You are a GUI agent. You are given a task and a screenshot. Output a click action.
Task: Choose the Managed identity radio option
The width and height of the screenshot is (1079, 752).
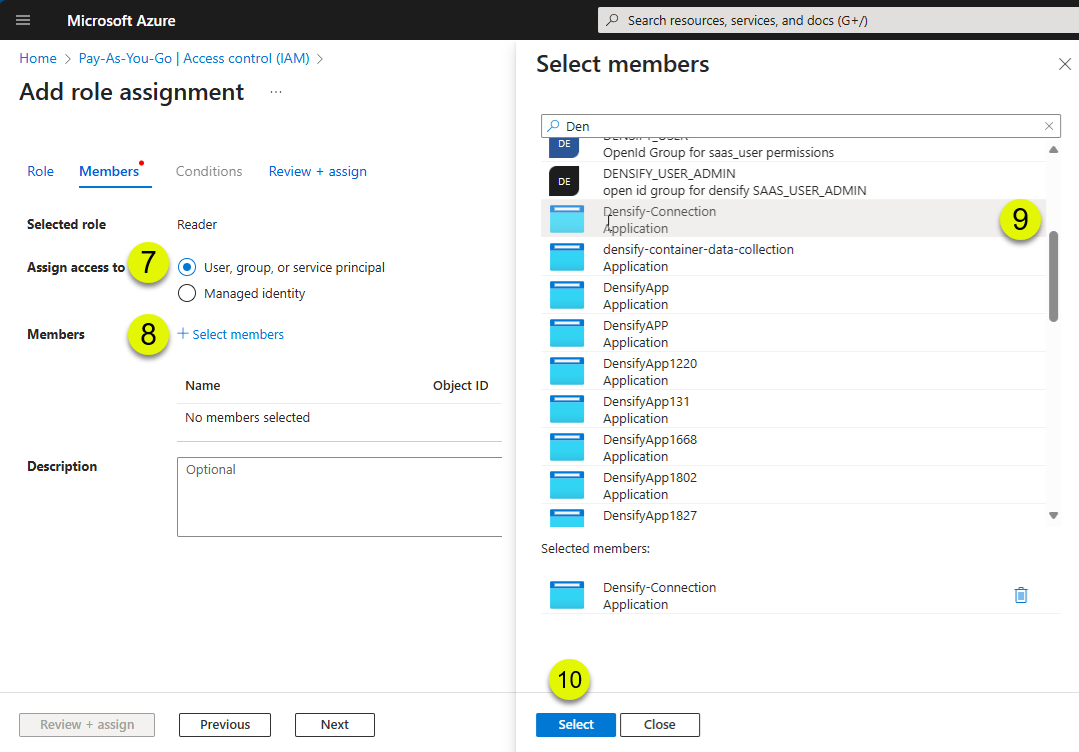click(x=187, y=293)
